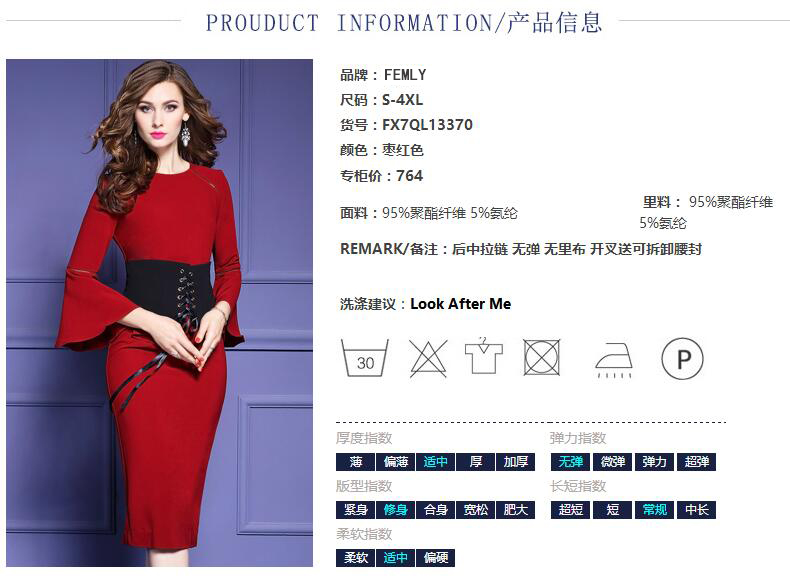Select the 无弹 elasticity option
This screenshot has width=790, height=578.
(571, 462)
